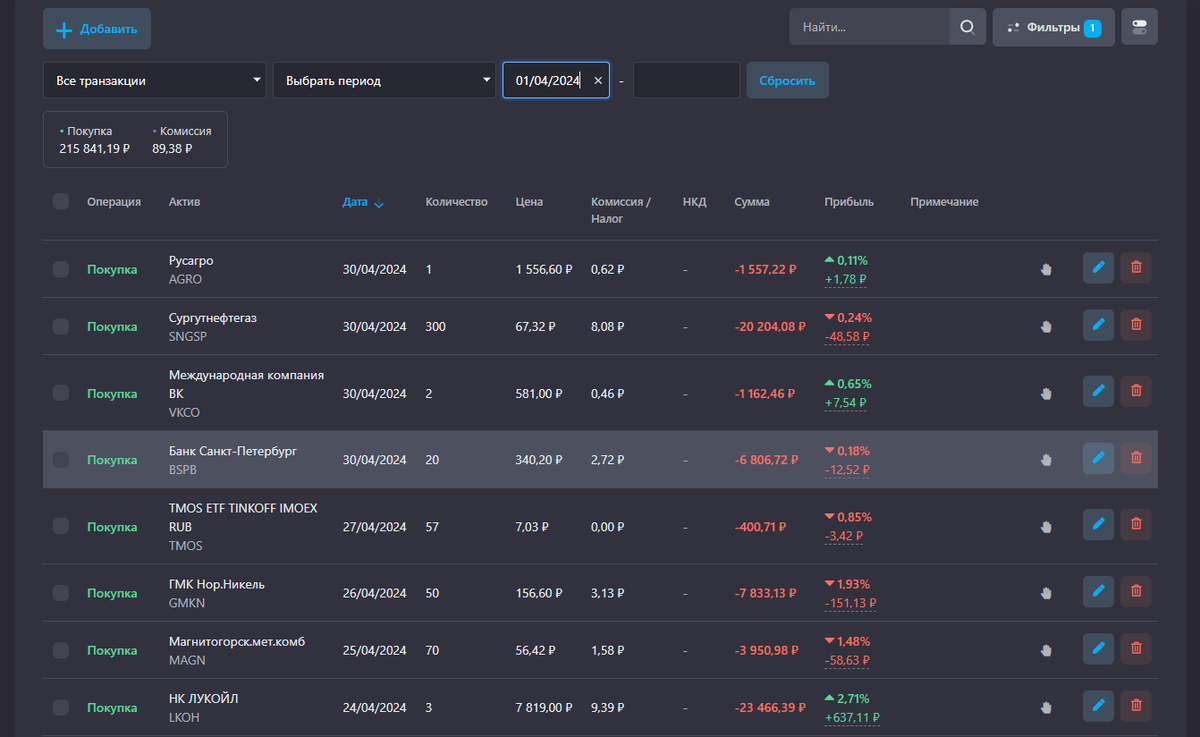Delete the Сургутнефтегаз SNGSP transaction
Screen dimensions: 1200x737
click(x=1136, y=325)
